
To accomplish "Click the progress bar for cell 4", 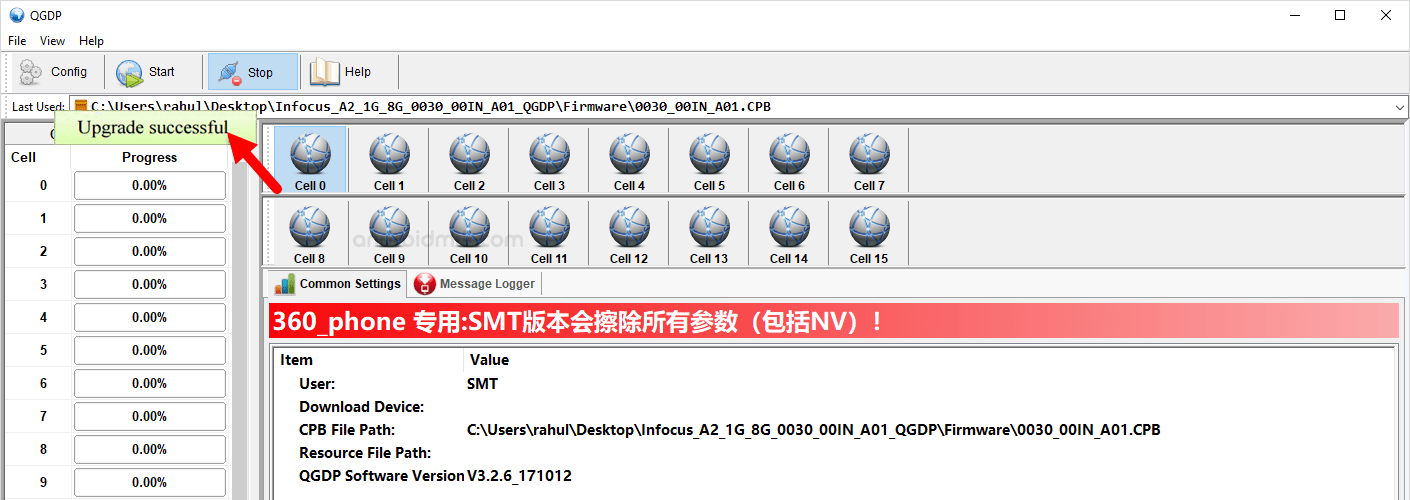I will click(150, 317).
